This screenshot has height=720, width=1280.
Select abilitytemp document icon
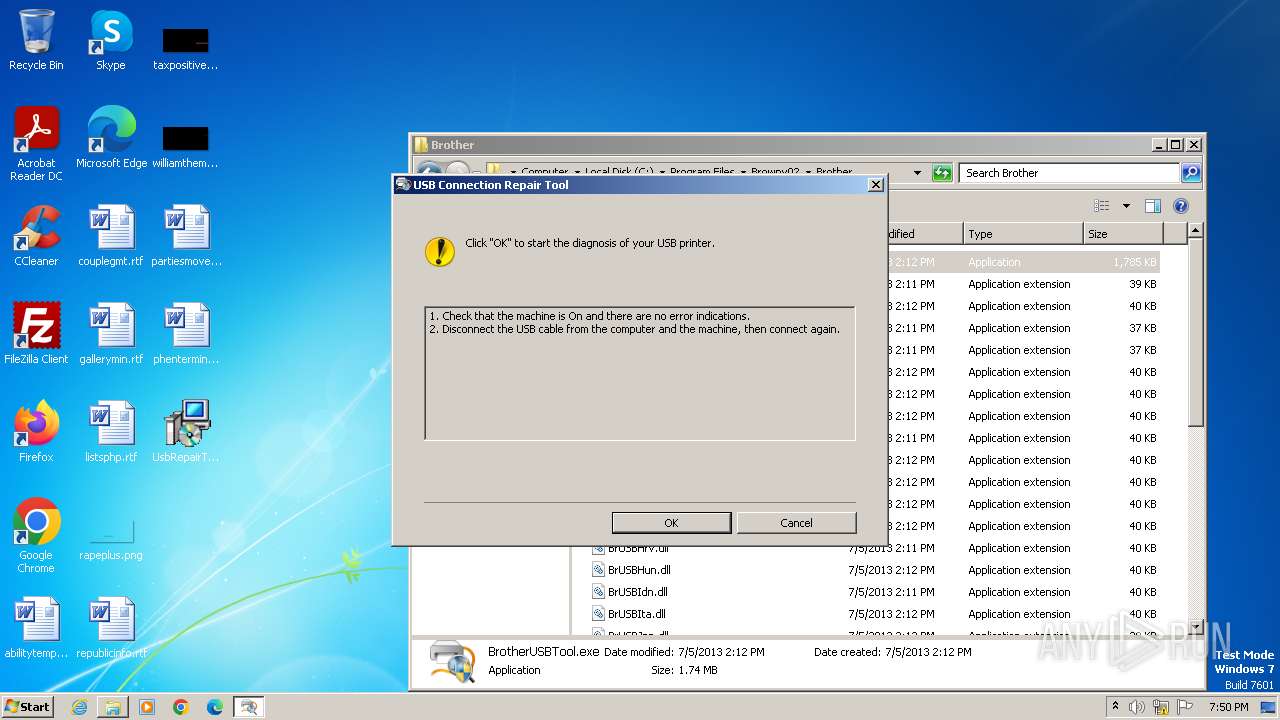click(36, 628)
